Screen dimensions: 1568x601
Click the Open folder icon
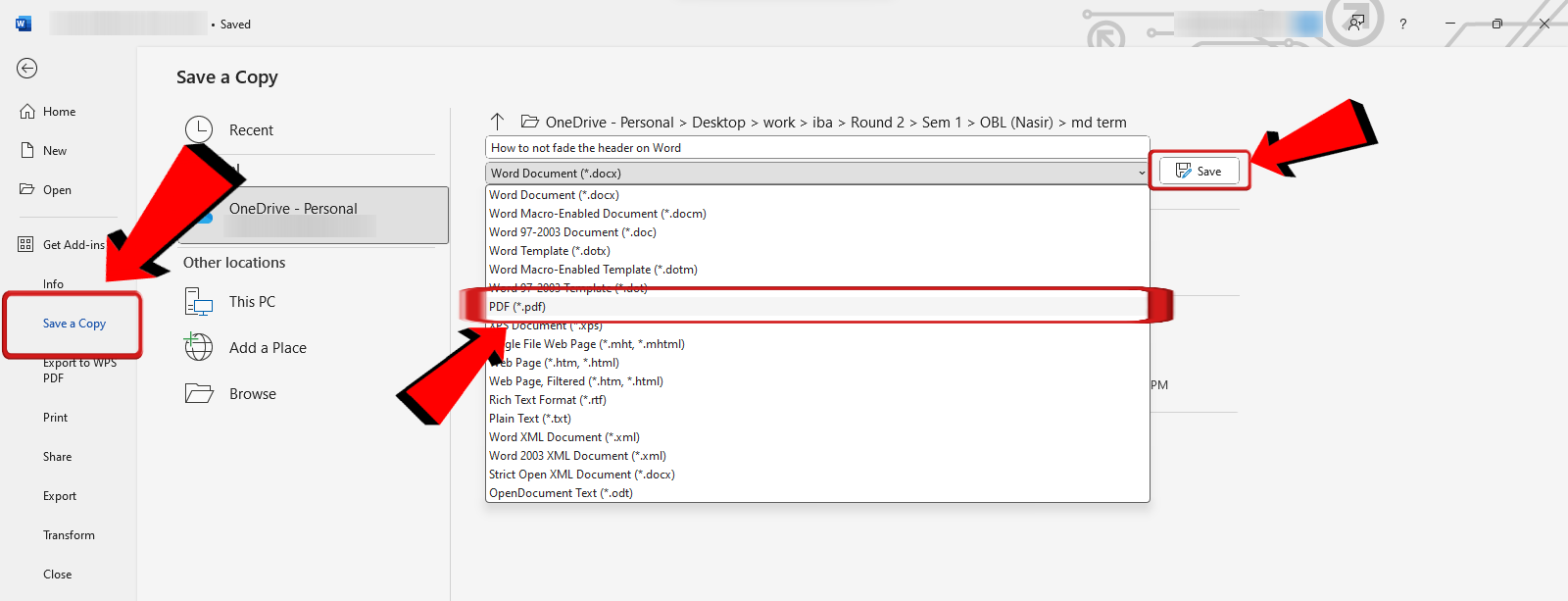(27, 189)
